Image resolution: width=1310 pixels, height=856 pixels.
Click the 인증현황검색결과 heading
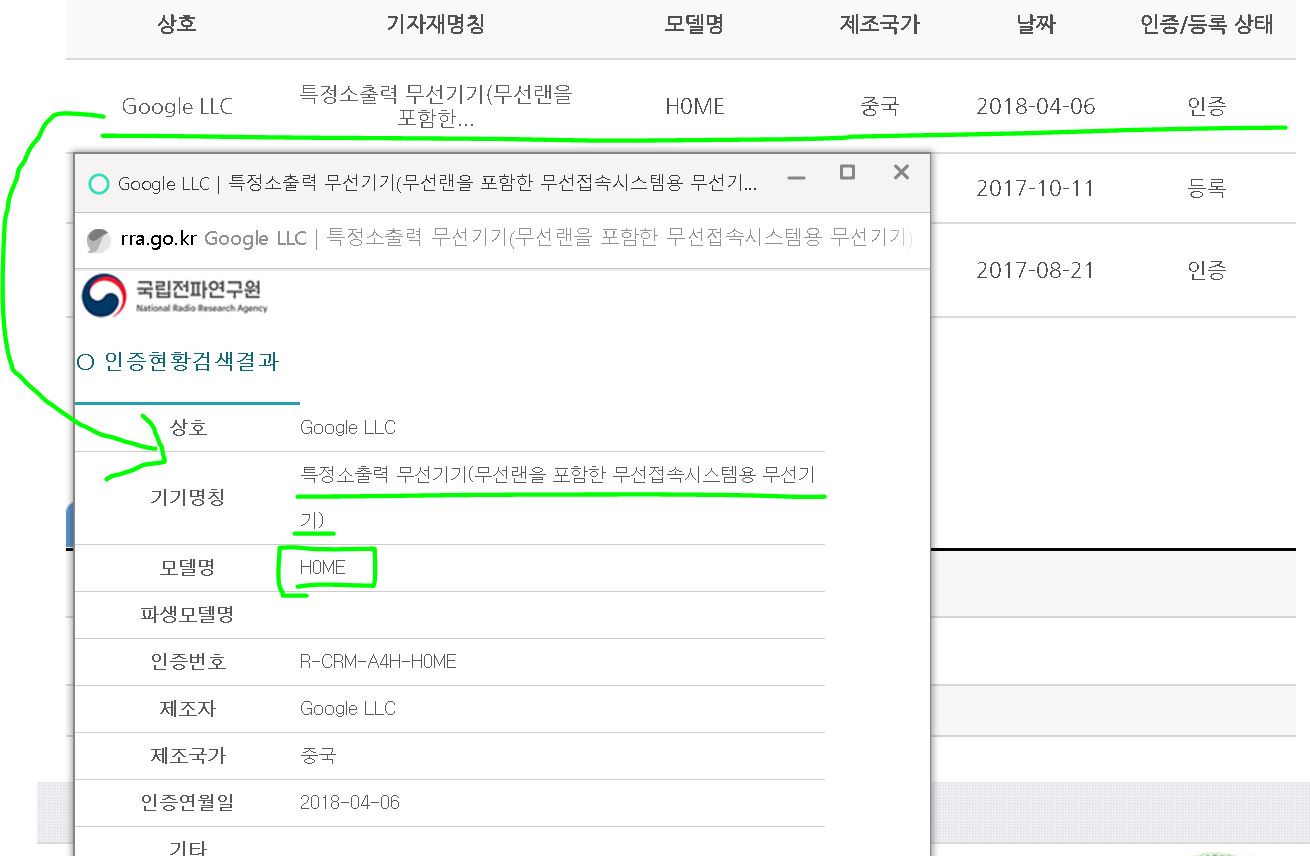[190, 362]
